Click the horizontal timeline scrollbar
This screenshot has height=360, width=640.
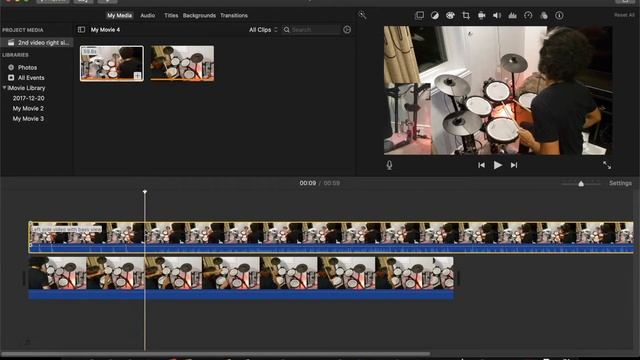(x=216, y=353)
